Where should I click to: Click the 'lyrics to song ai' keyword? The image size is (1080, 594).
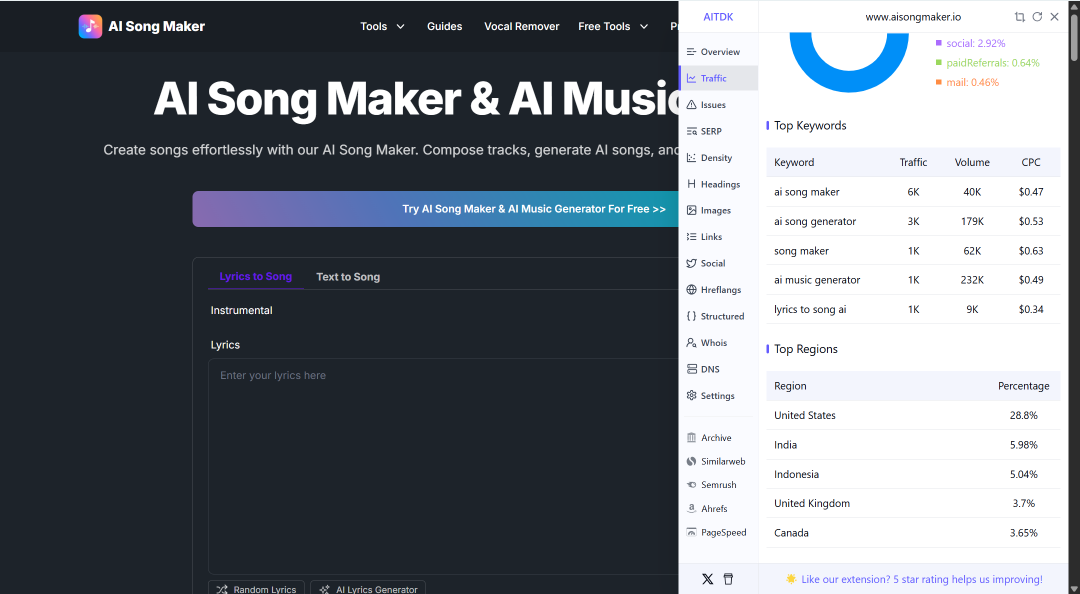point(810,309)
